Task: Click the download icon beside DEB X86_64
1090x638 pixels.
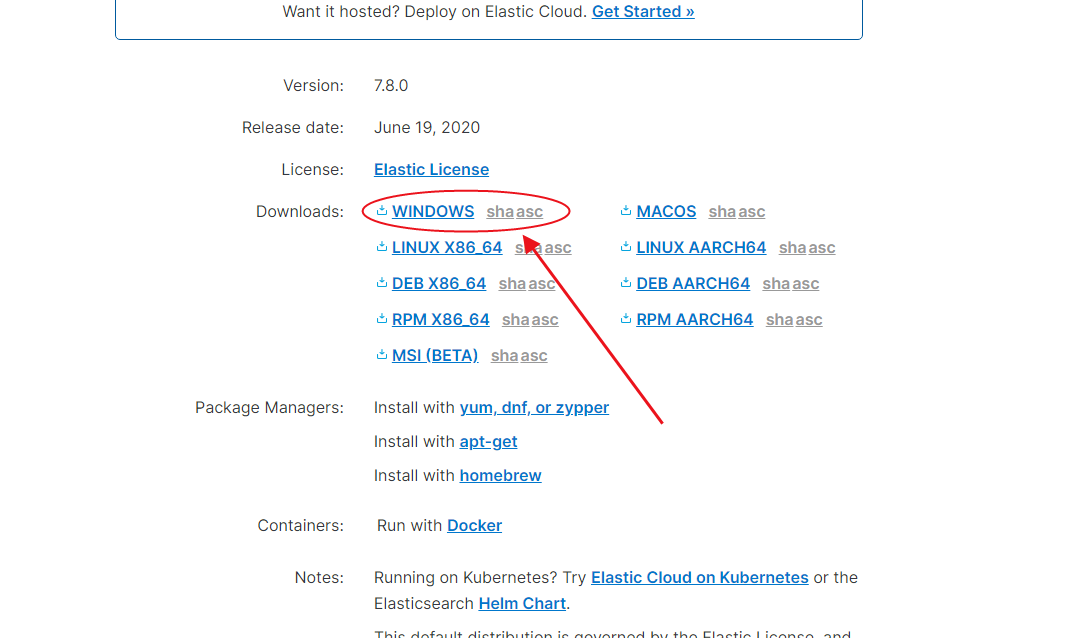Action: point(382,283)
